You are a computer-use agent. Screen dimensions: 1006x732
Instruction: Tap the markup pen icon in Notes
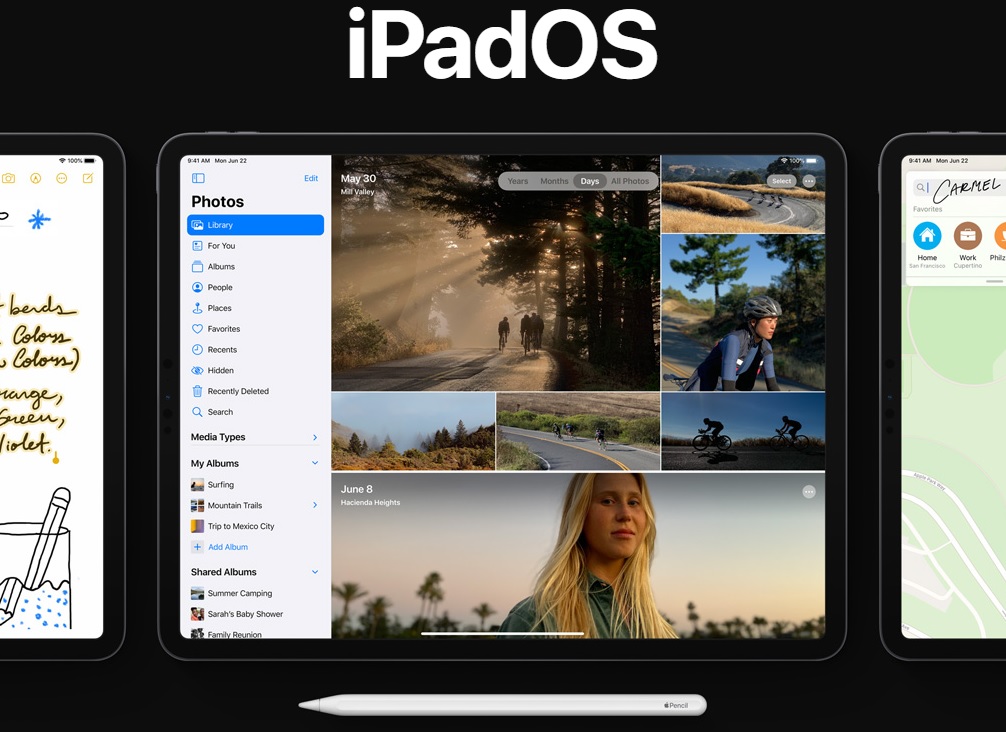(x=35, y=178)
